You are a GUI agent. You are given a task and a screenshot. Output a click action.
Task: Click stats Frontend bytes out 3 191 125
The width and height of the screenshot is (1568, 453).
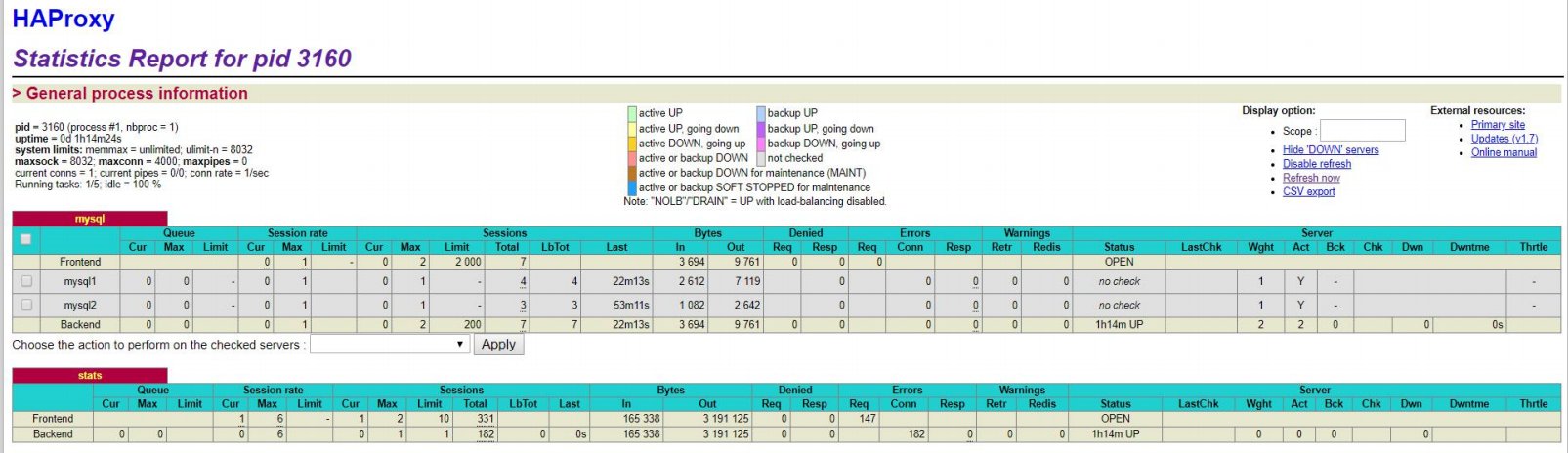tap(726, 418)
